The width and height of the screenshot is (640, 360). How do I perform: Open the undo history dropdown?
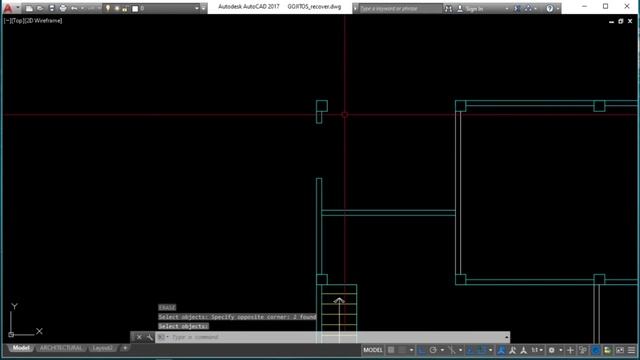point(82,8)
